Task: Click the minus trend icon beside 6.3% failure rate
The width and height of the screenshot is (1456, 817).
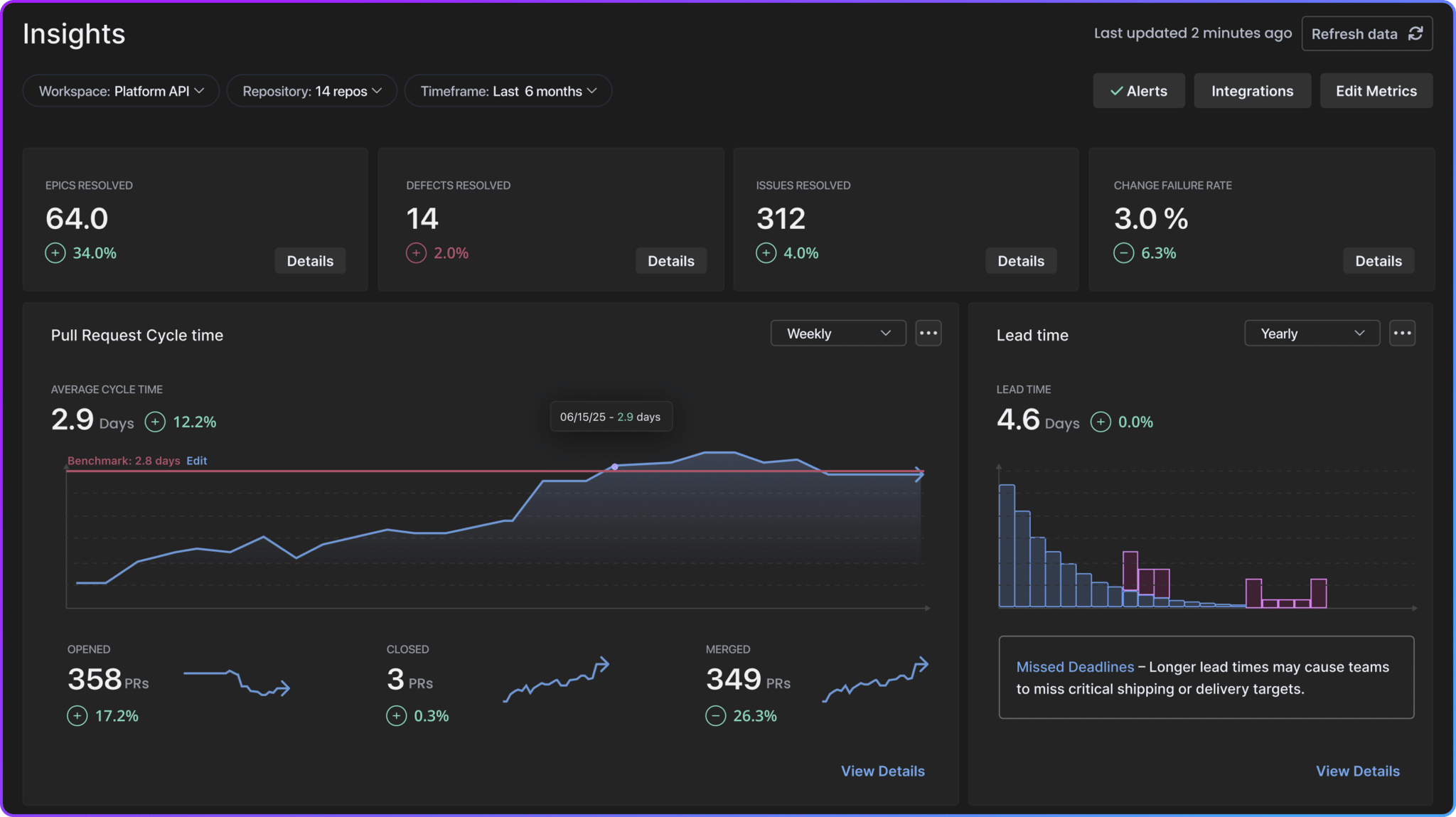Action: [1123, 252]
